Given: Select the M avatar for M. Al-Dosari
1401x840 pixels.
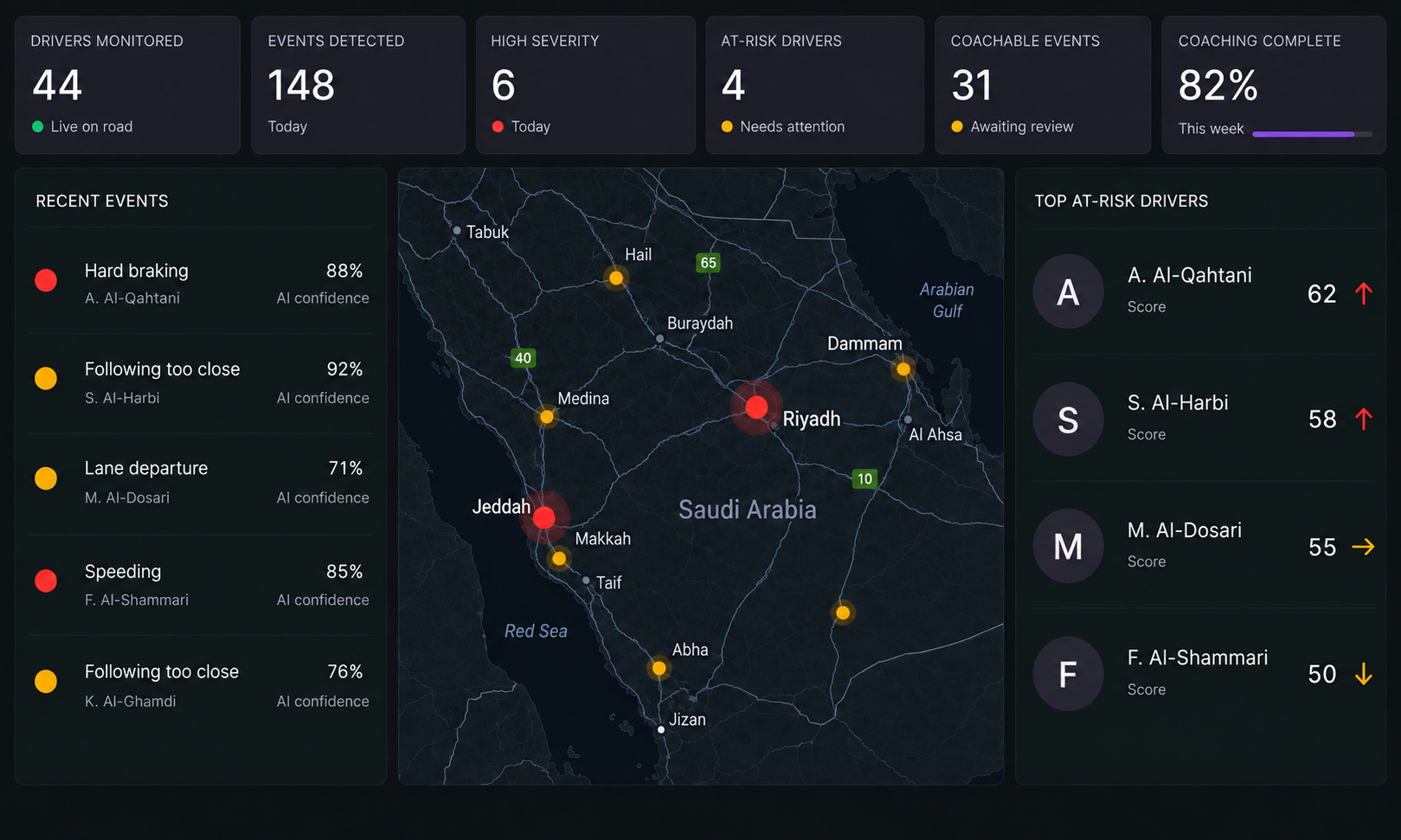Looking at the screenshot, I should [x=1068, y=546].
